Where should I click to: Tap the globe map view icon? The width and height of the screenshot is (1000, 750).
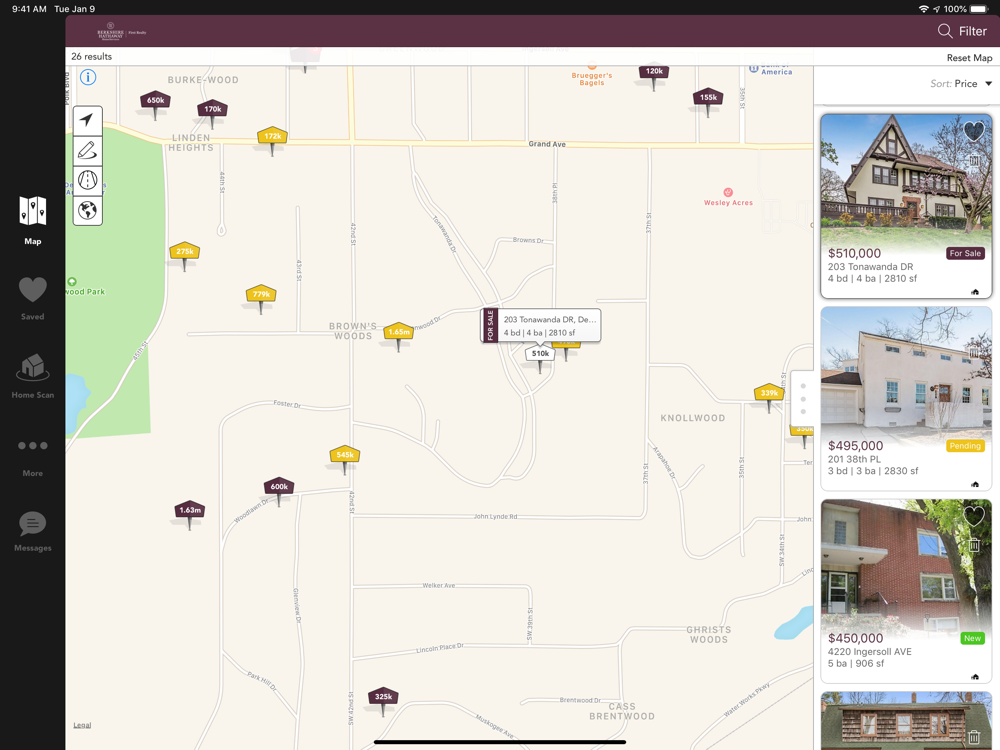tap(87, 210)
